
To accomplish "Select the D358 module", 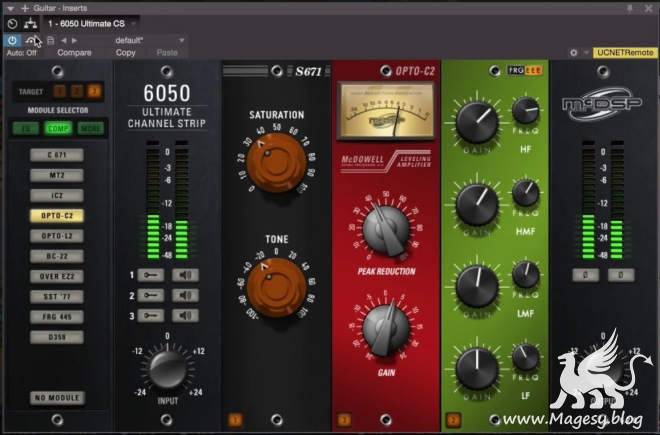I will pyautogui.click(x=57, y=337).
